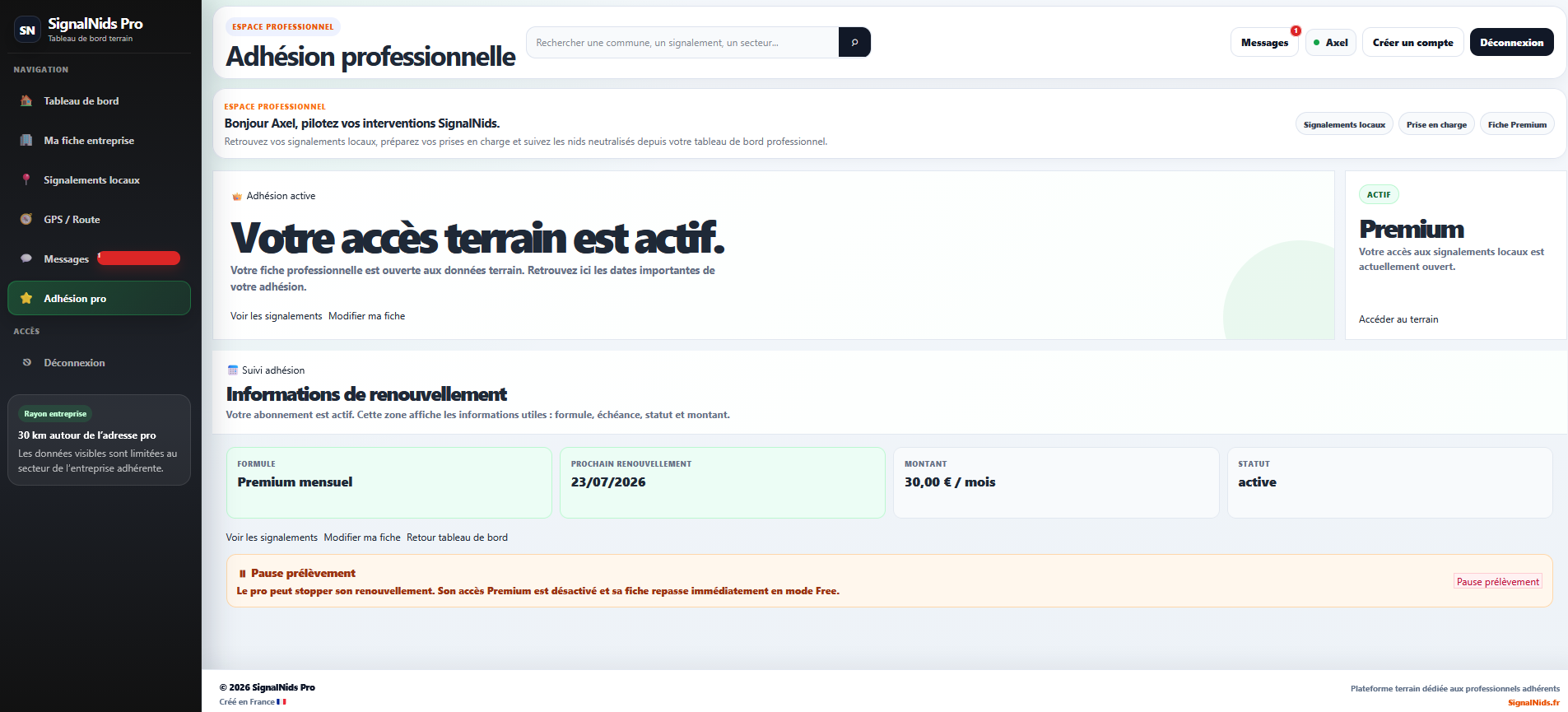Click the calendar icon beside Suivi adhésion
Image resolution: width=1568 pixels, height=712 pixels.
click(233, 370)
